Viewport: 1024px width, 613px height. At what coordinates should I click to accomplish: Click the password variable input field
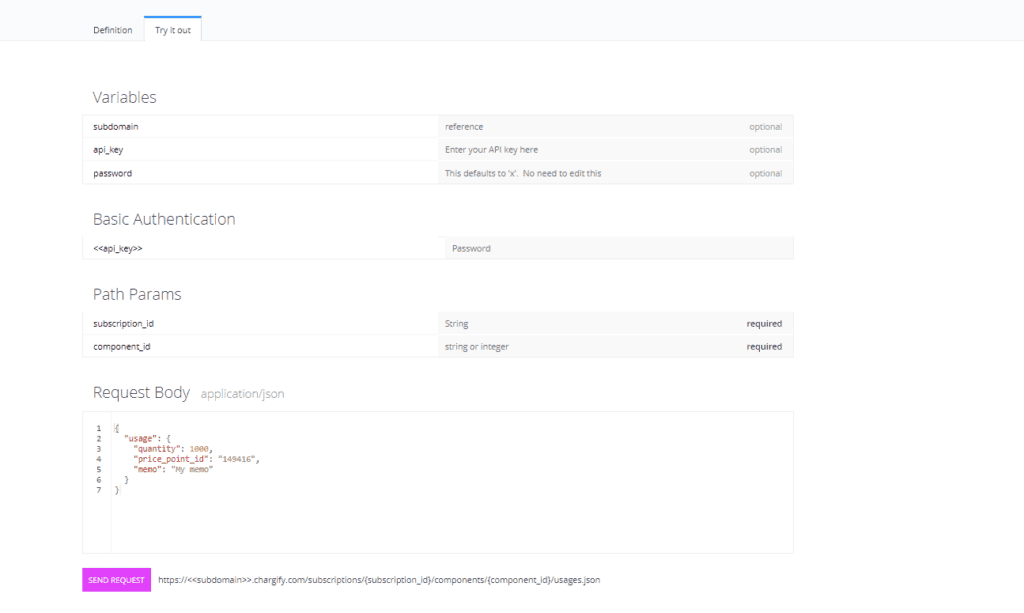click(615, 173)
